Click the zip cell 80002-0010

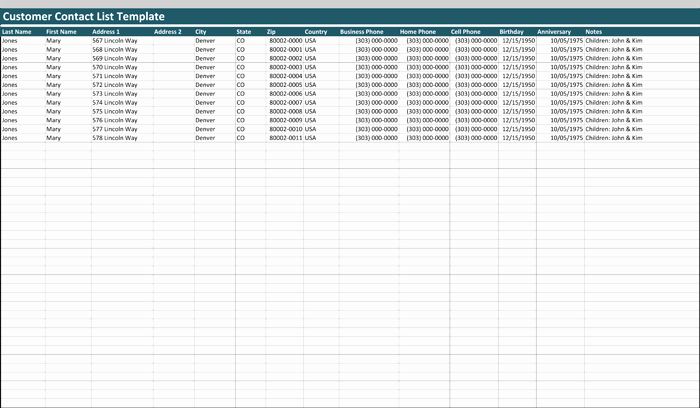click(286, 129)
